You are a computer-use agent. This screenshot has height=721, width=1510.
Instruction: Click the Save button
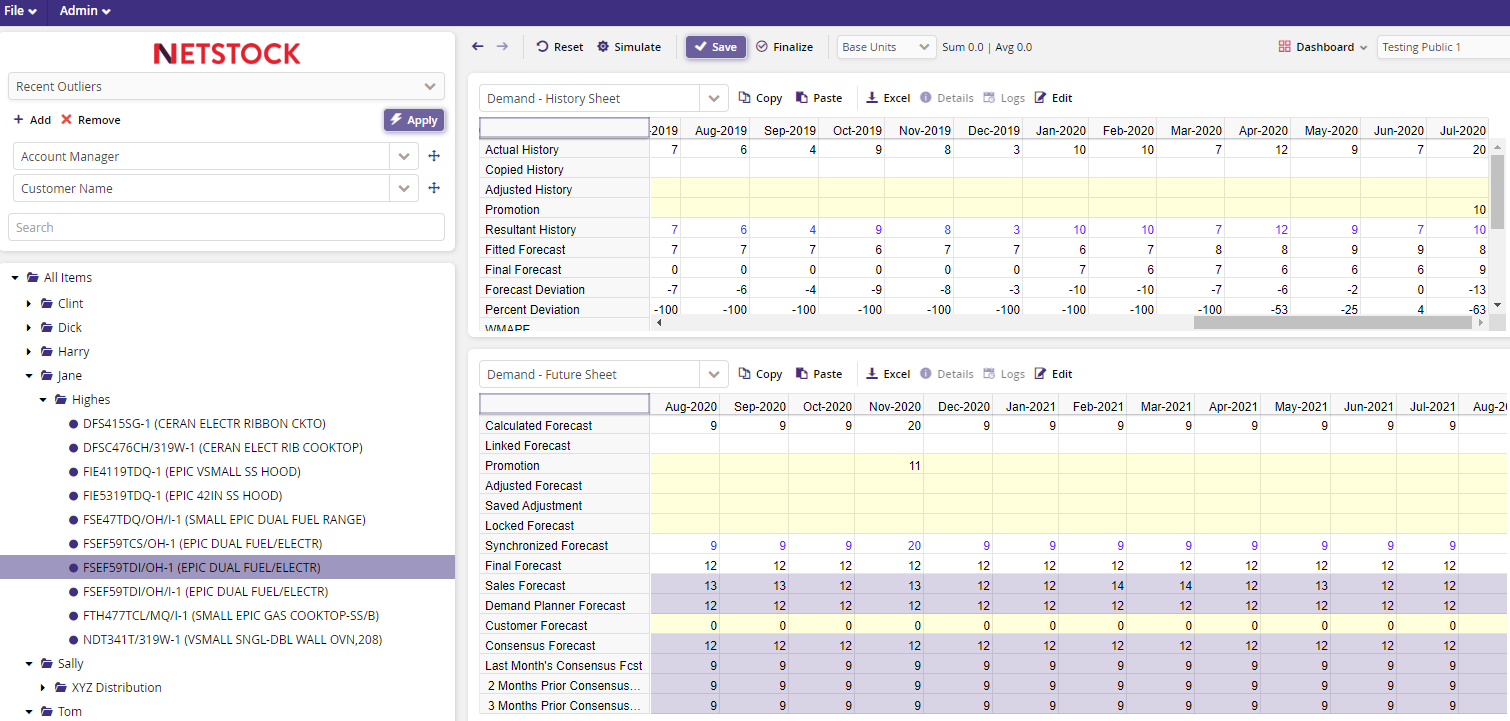point(716,47)
